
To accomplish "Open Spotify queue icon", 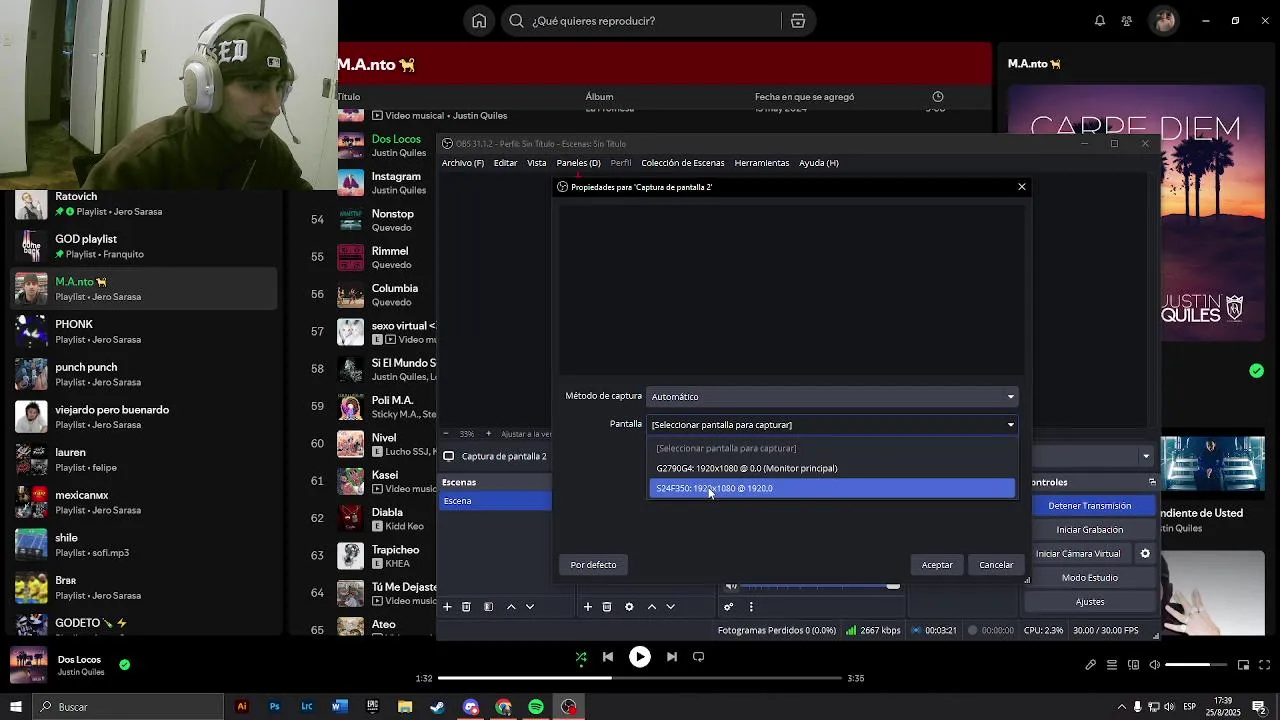I will [x=1112, y=665].
